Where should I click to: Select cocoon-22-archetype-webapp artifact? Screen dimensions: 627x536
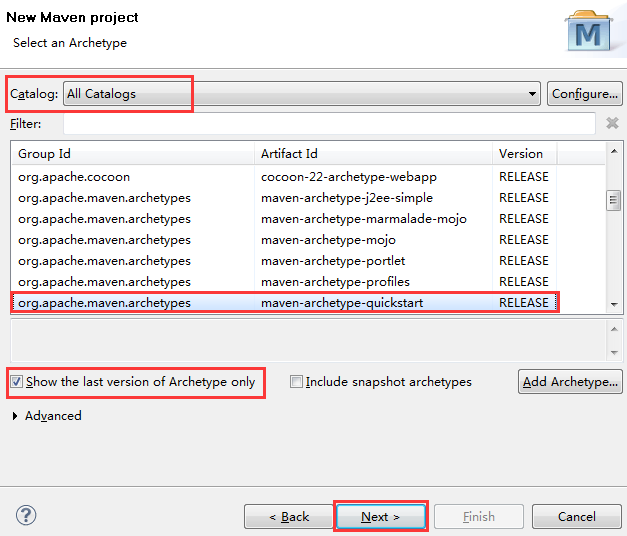click(349, 177)
